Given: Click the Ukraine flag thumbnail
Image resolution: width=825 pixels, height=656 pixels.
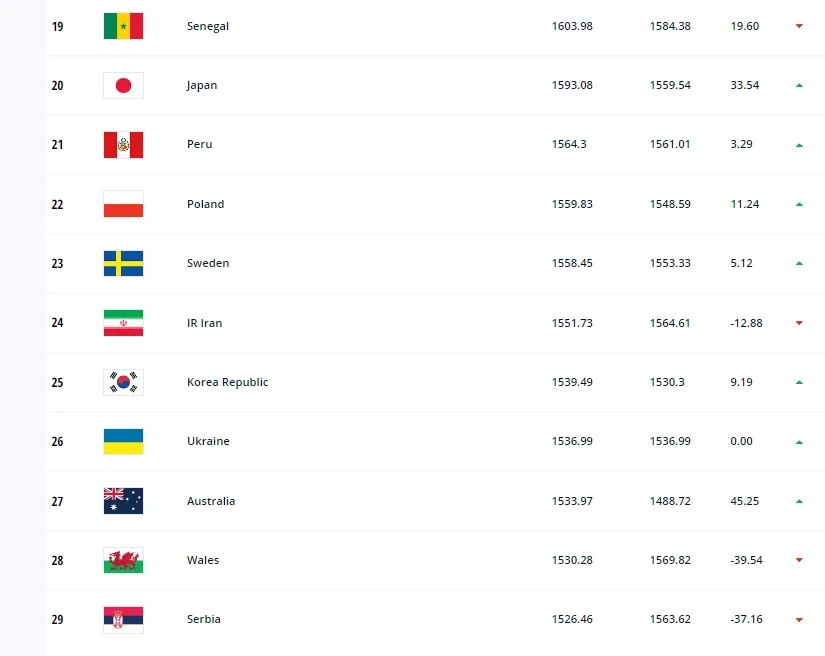Looking at the screenshot, I should click(123, 441).
